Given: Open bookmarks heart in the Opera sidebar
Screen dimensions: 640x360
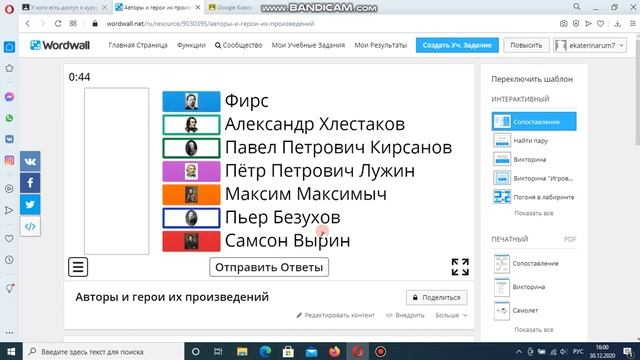Looking at the screenshot, I should coord(9,238).
